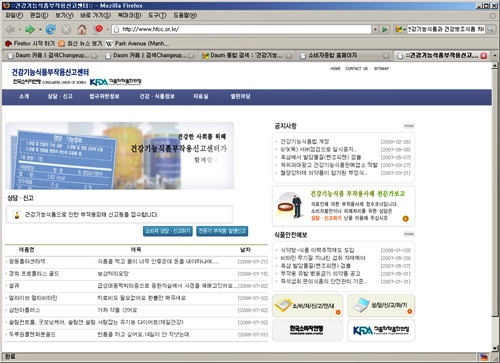Click the page icon at the left of the URL field
The height and width of the screenshot is (363, 500).
(x=116, y=29)
